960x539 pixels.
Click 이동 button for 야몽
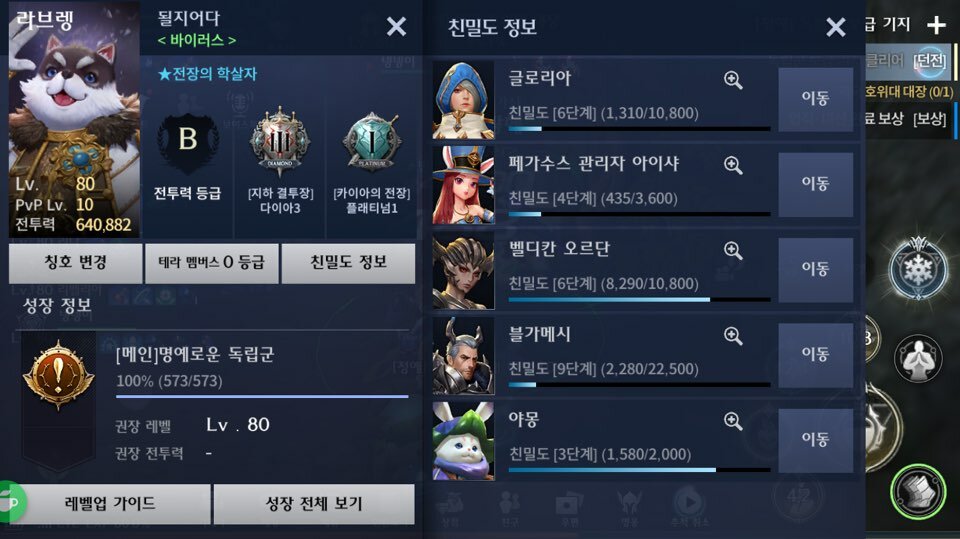point(816,440)
